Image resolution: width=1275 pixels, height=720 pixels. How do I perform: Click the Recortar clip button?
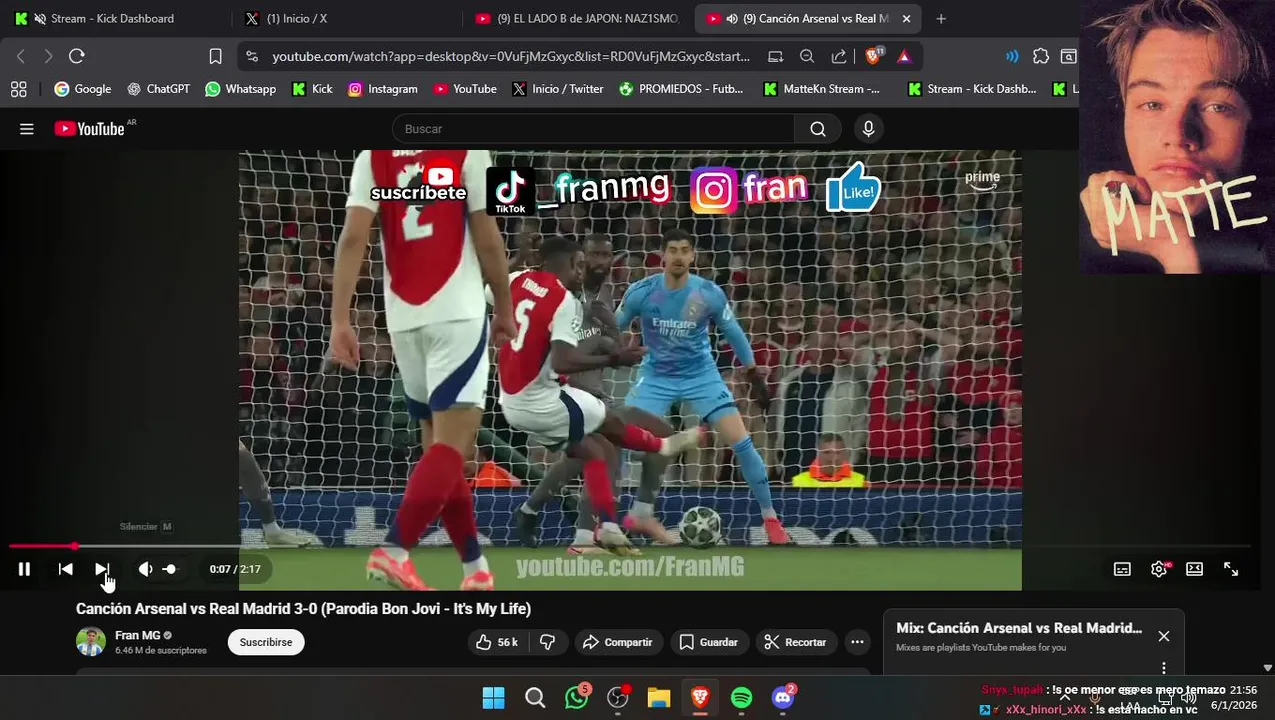(796, 642)
